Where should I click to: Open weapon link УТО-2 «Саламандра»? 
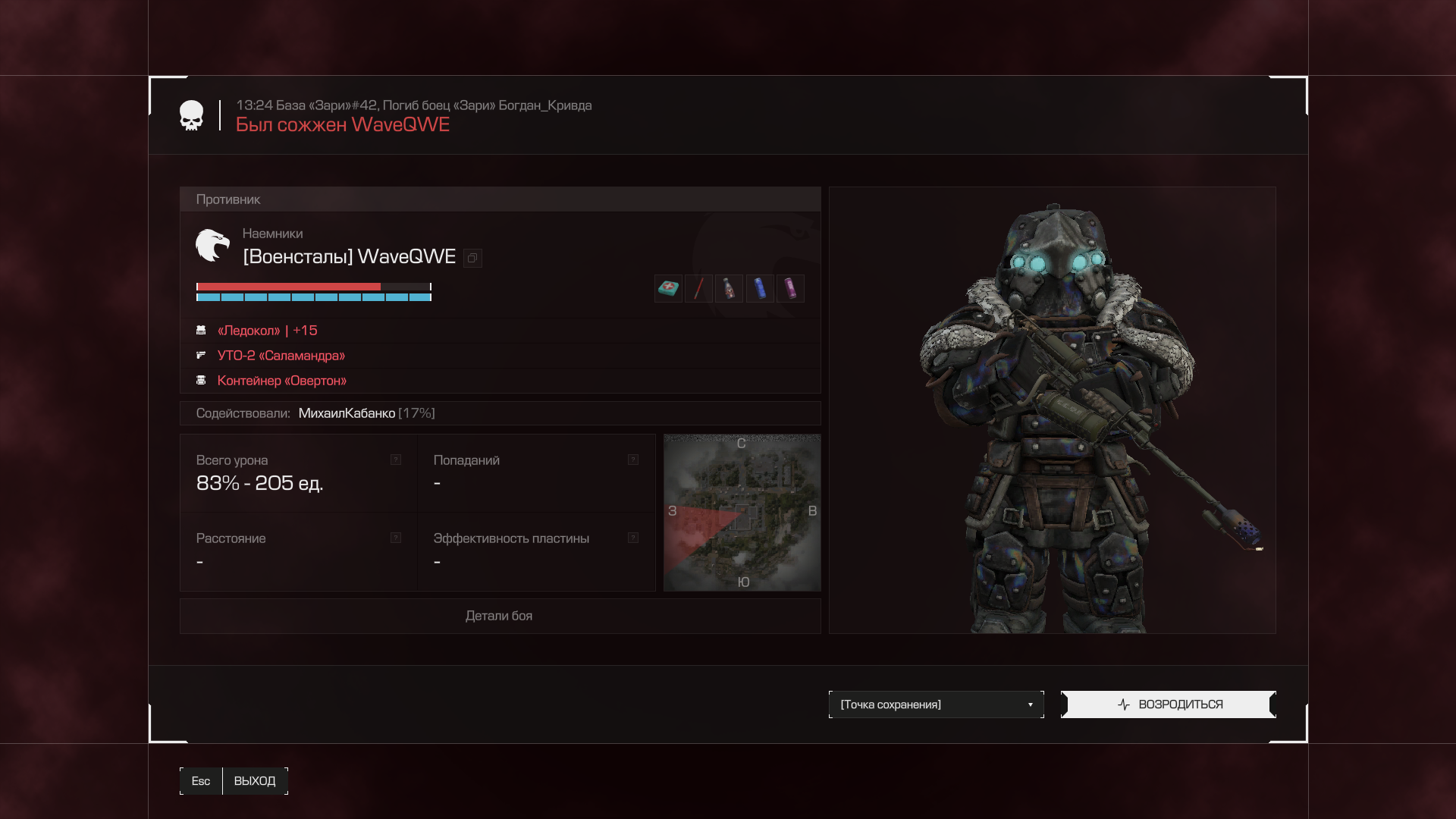click(x=281, y=355)
